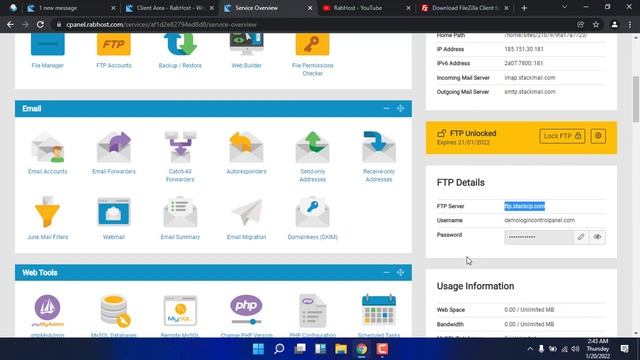The height and width of the screenshot is (360, 640).
Task: Open Windows Start menu
Action: coord(258,349)
